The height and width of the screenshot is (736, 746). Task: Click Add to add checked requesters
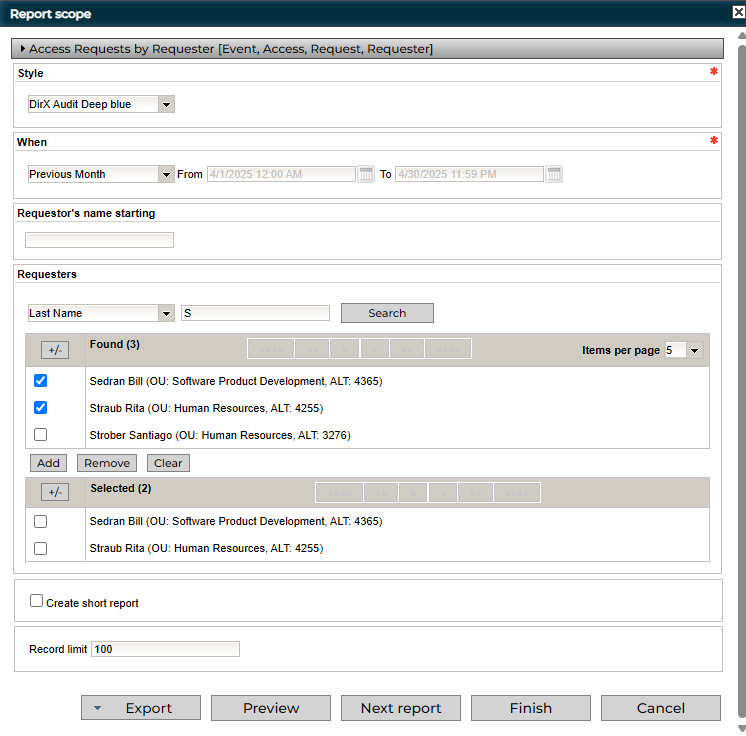[48, 463]
